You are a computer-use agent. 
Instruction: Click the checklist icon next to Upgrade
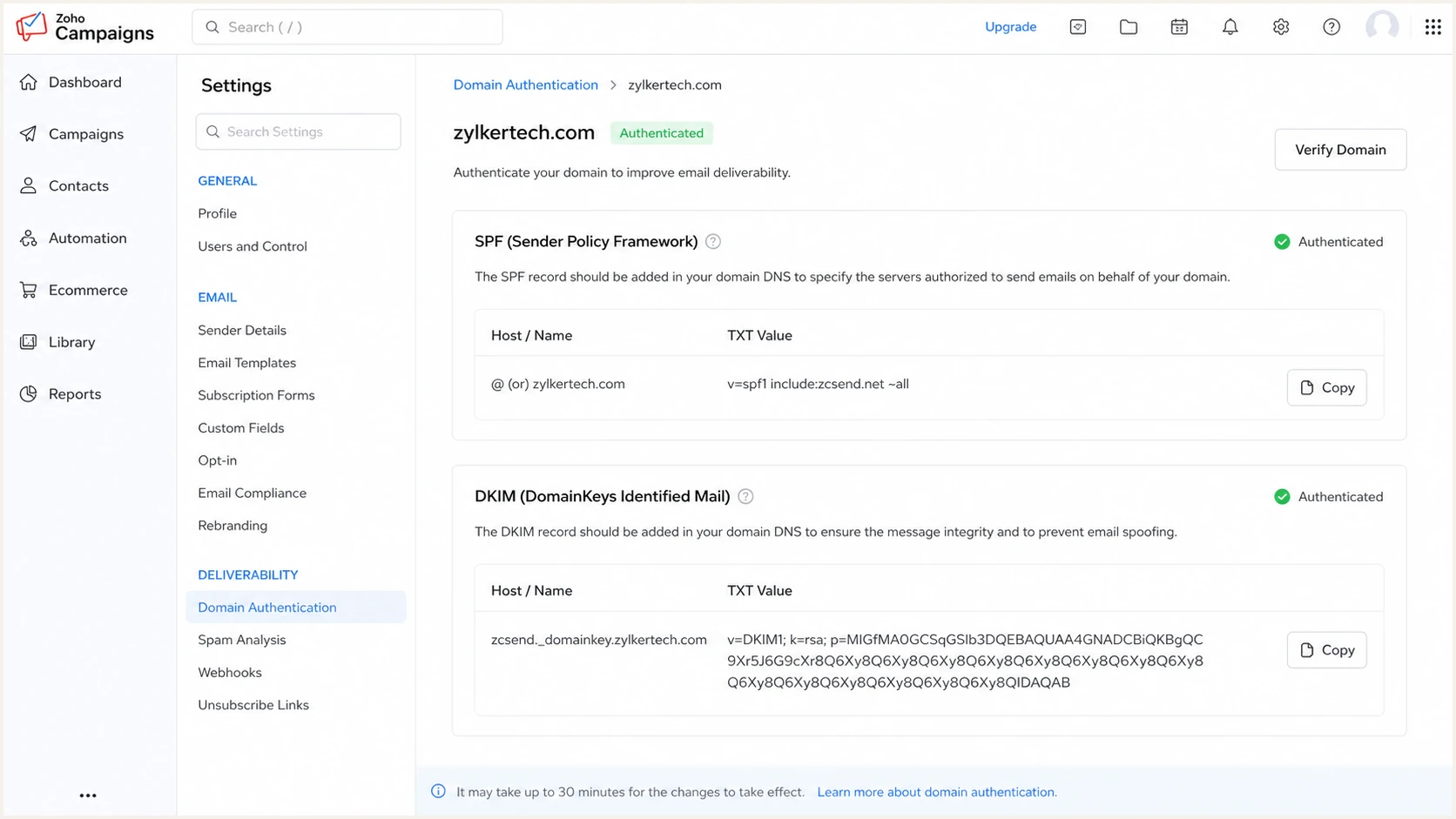pyautogui.click(x=1078, y=27)
